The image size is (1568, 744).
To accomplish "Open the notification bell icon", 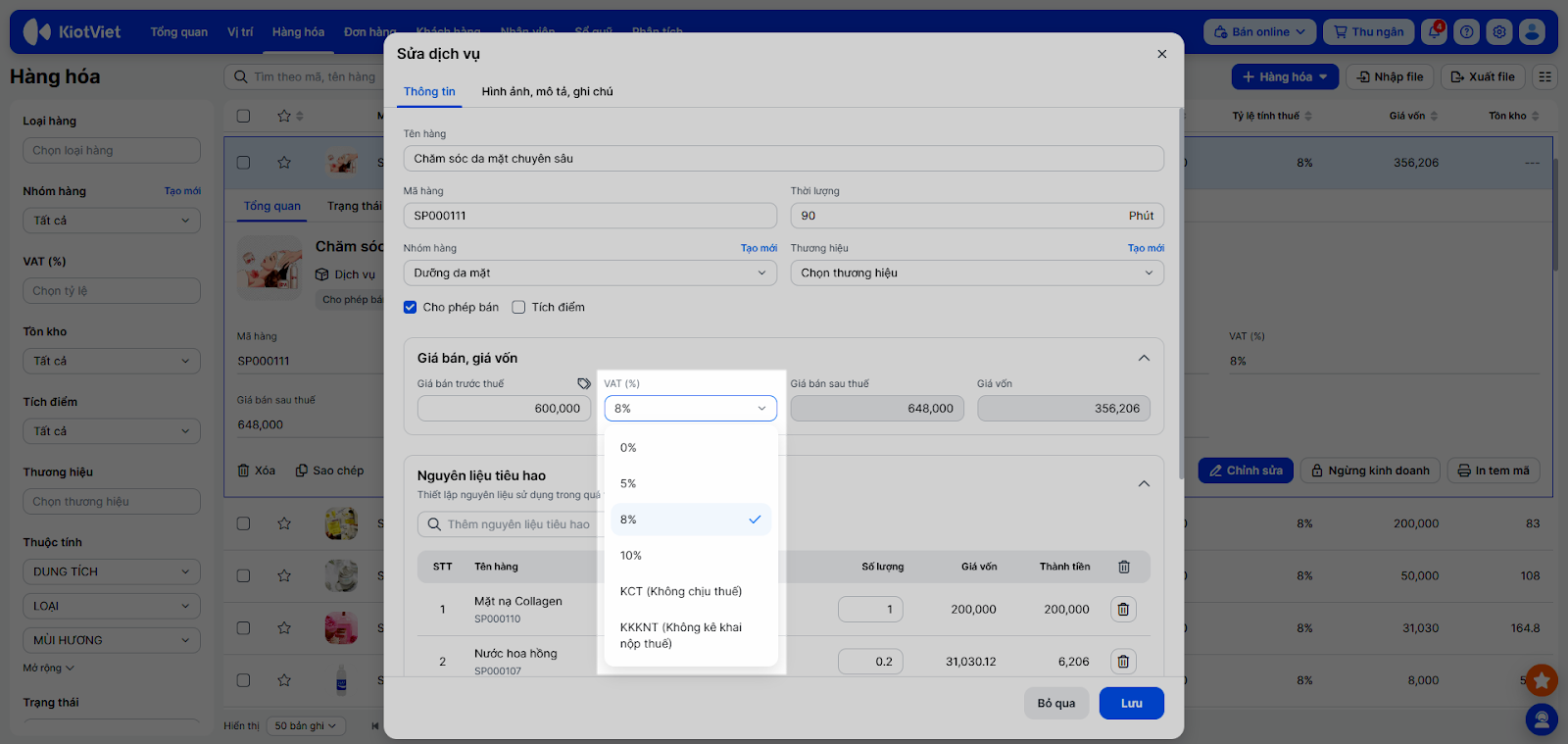I will 1435,32.
